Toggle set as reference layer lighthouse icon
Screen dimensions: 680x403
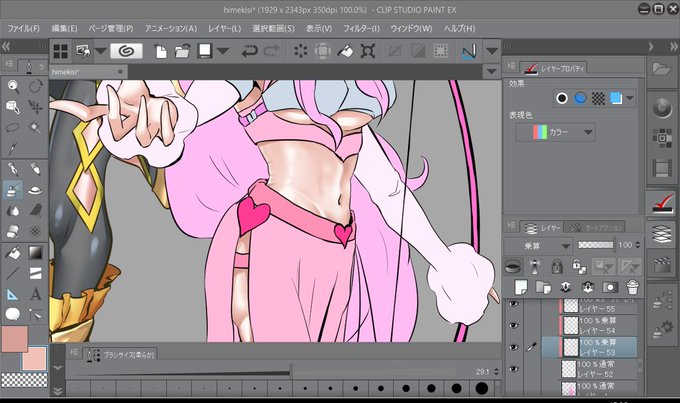[x=535, y=266]
